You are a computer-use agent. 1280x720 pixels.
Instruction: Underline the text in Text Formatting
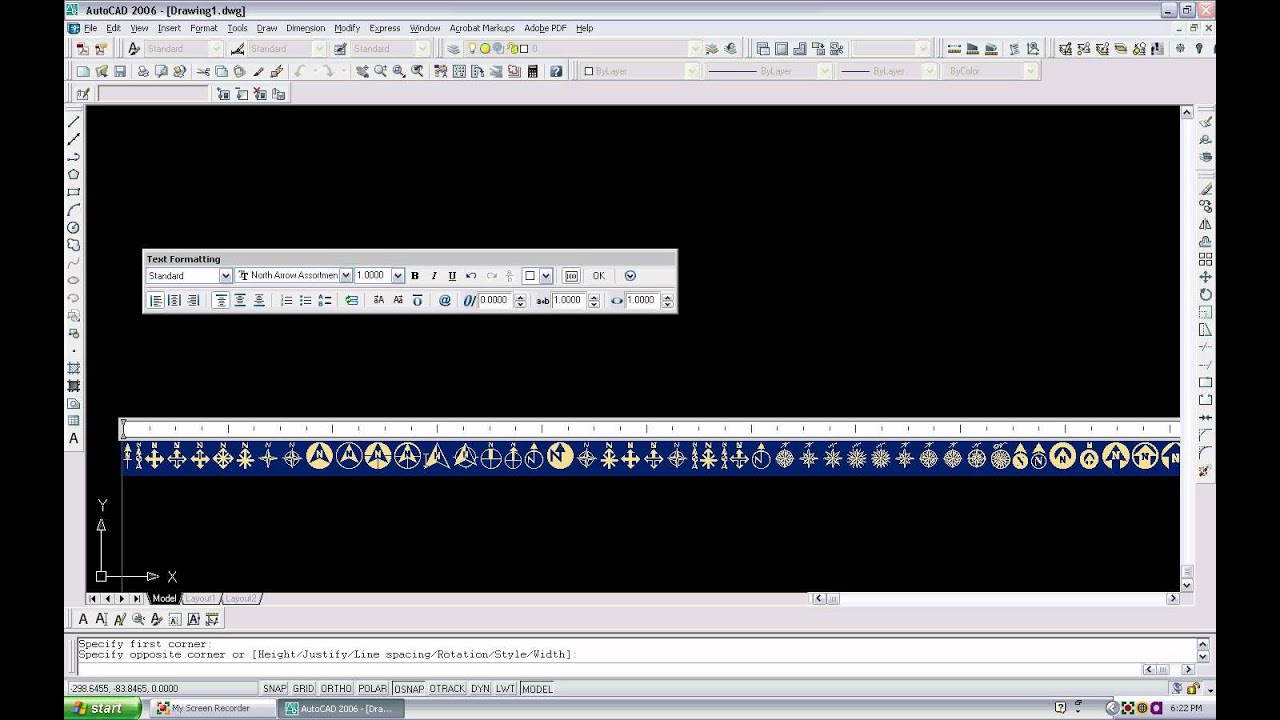click(x=452, y=276)
